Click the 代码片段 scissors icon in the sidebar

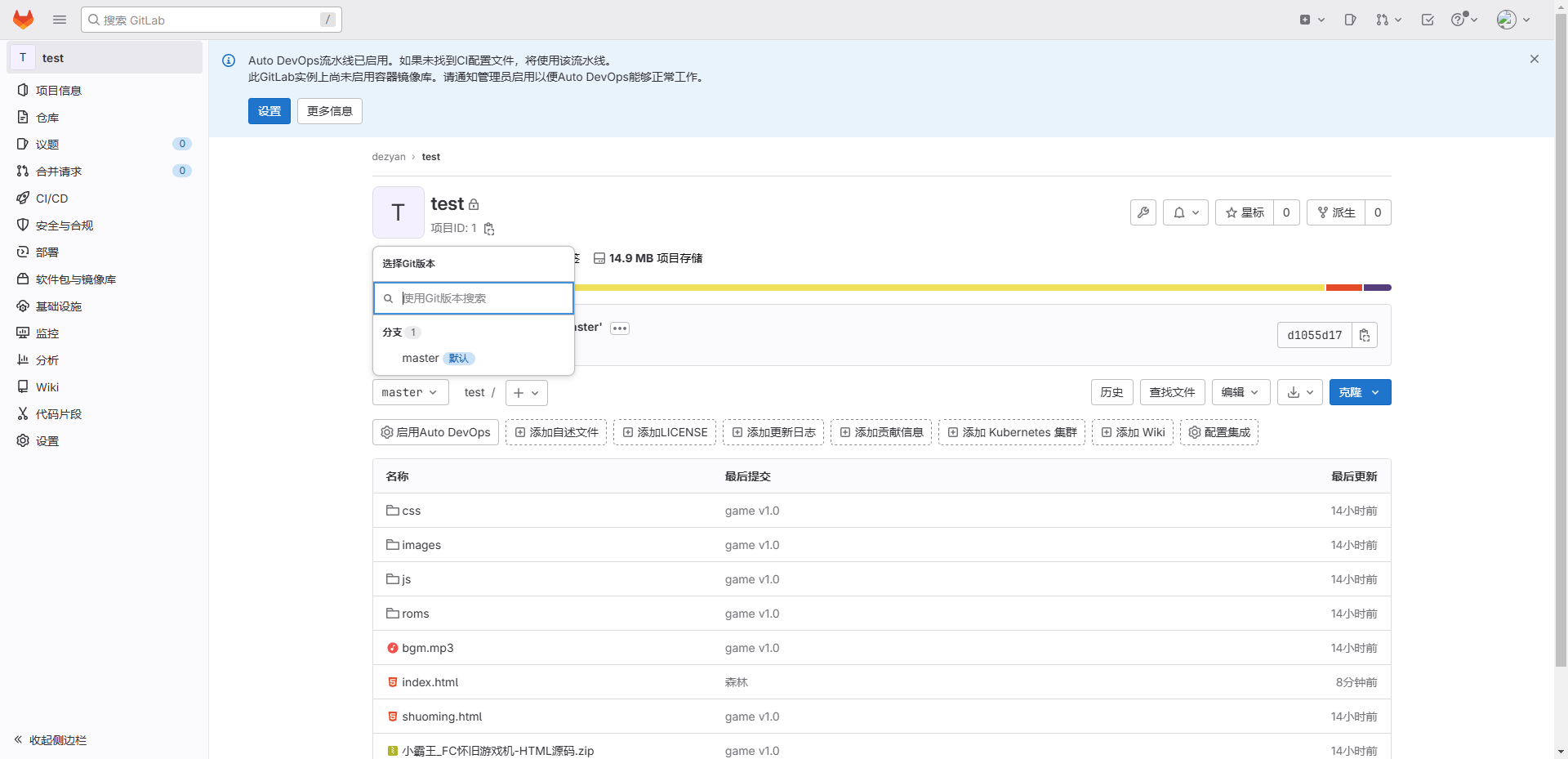point(23,414)
